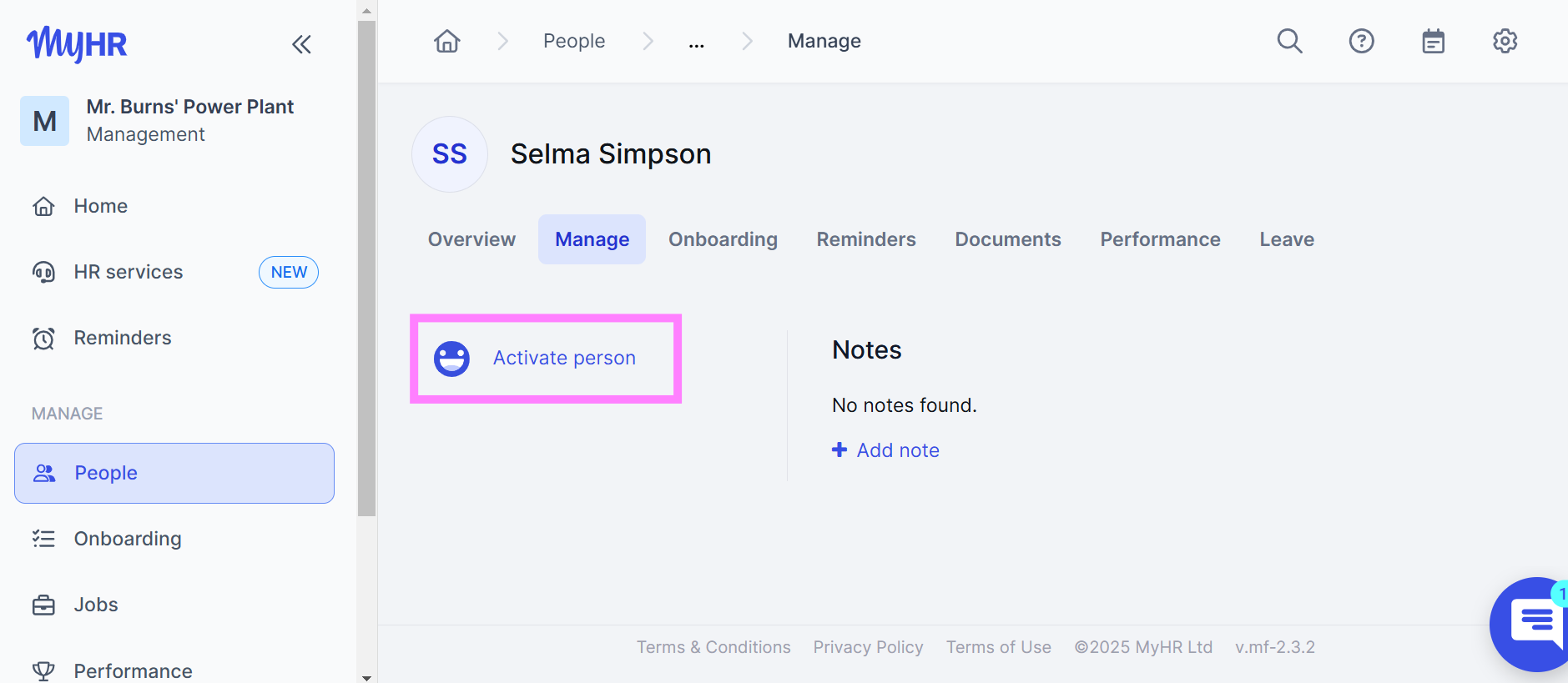Click the home icon in breadcrumb
The image size is (1568, 683).
click(447, 41)
